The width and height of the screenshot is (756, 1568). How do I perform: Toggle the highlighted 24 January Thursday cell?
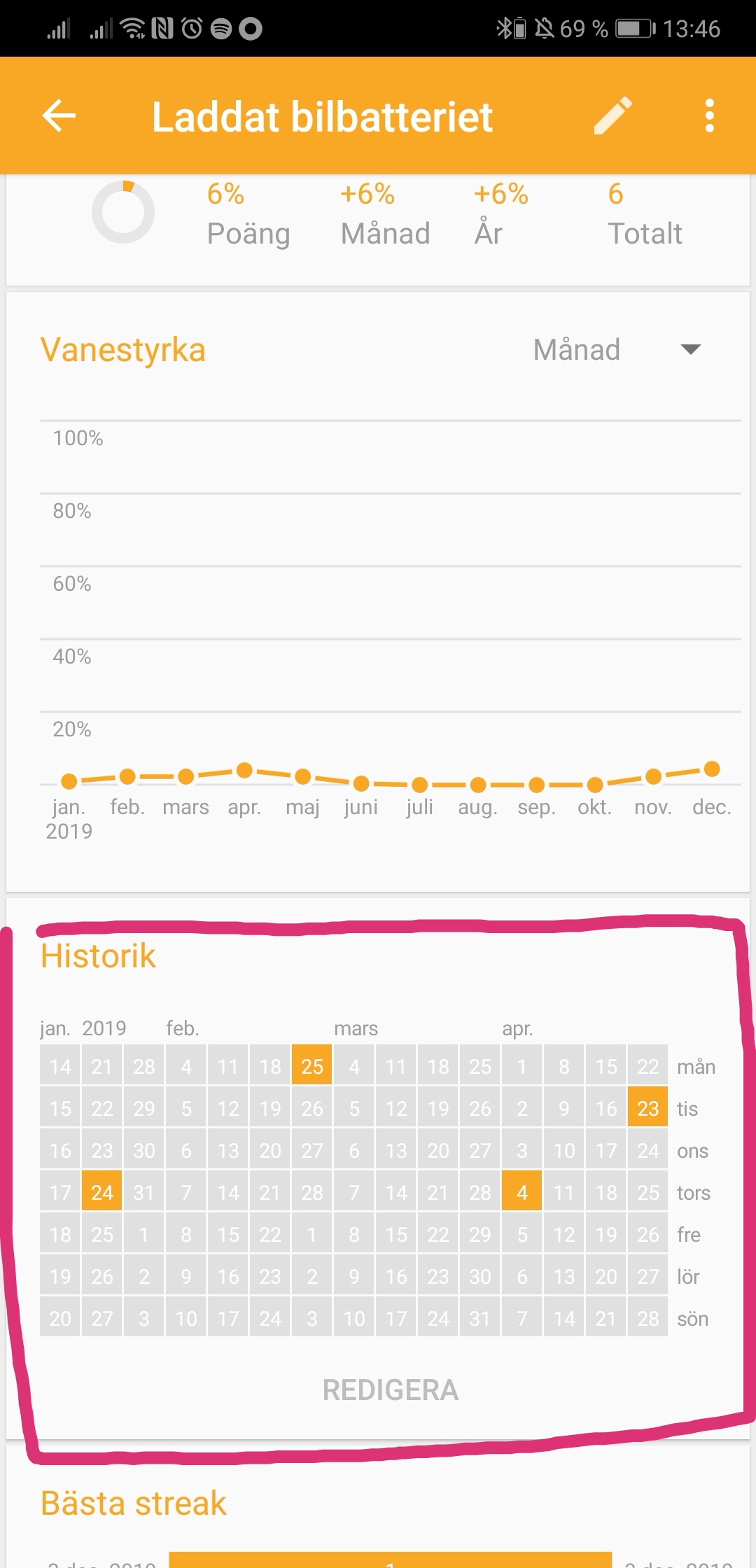(102, 1192)
